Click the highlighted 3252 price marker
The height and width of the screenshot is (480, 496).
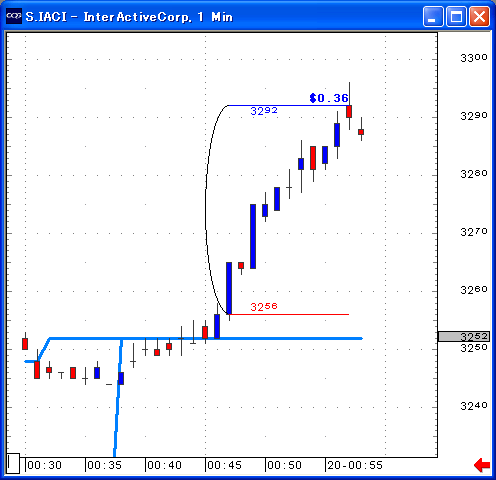(464, 336)
